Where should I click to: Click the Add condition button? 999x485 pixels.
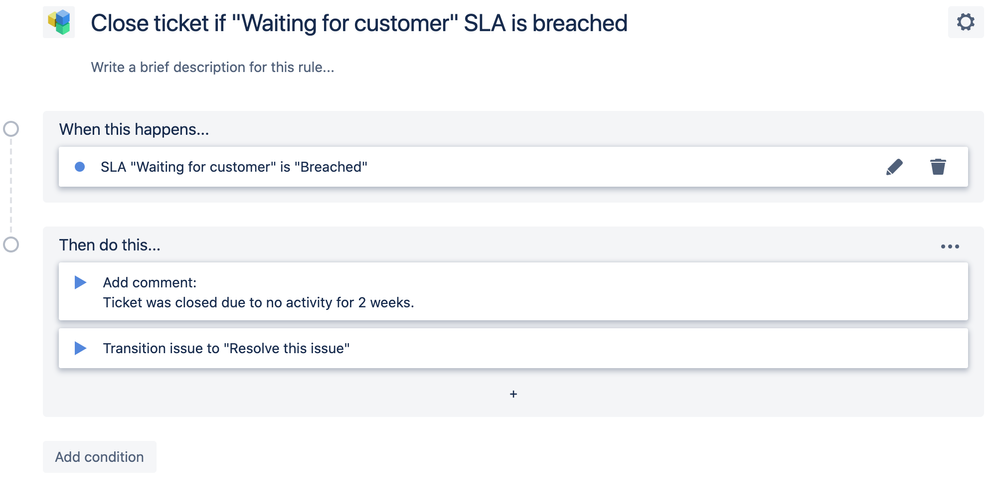coord(99,457)
